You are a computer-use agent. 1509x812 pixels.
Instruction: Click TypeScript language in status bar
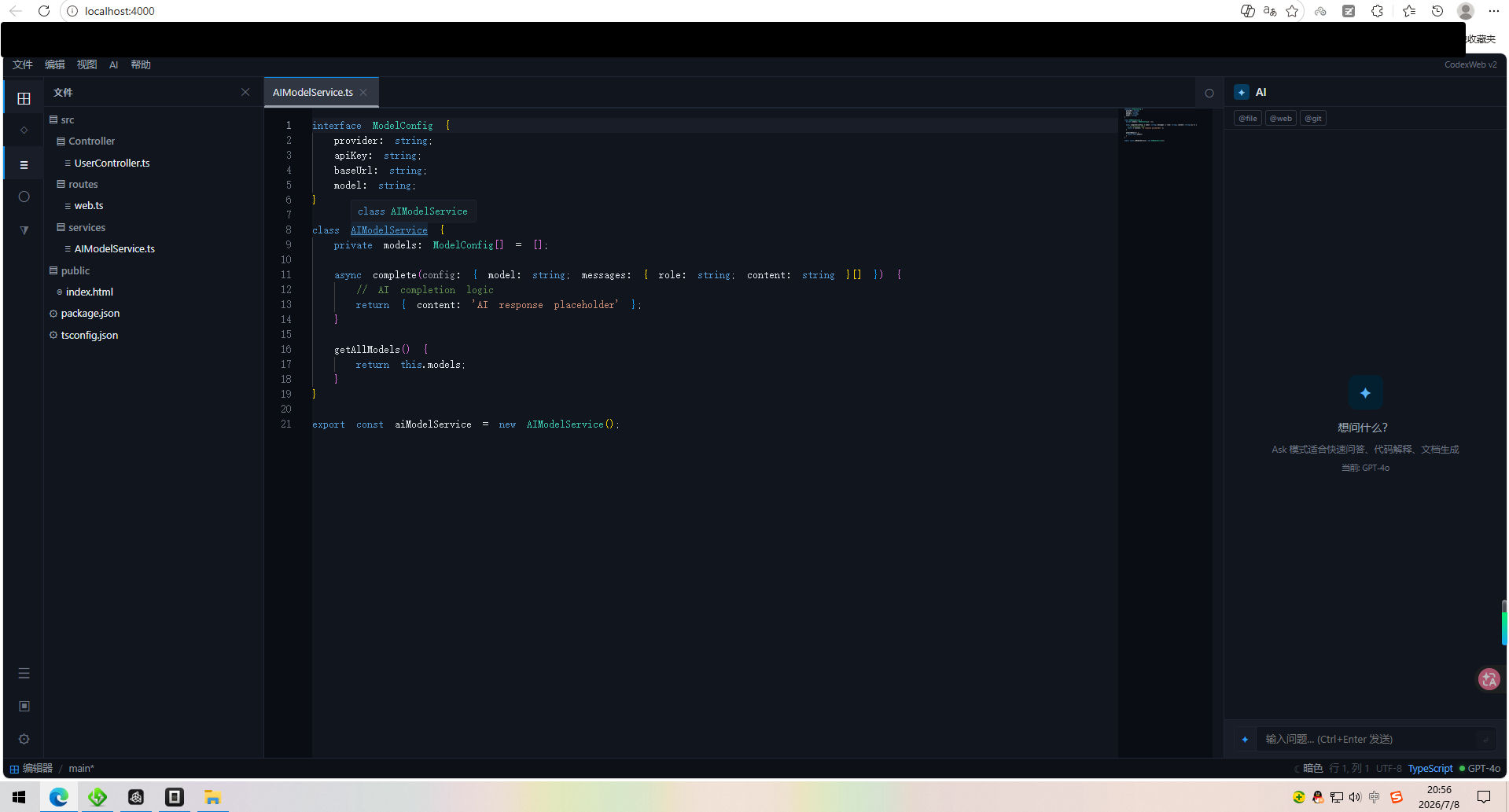(1430, 769)
